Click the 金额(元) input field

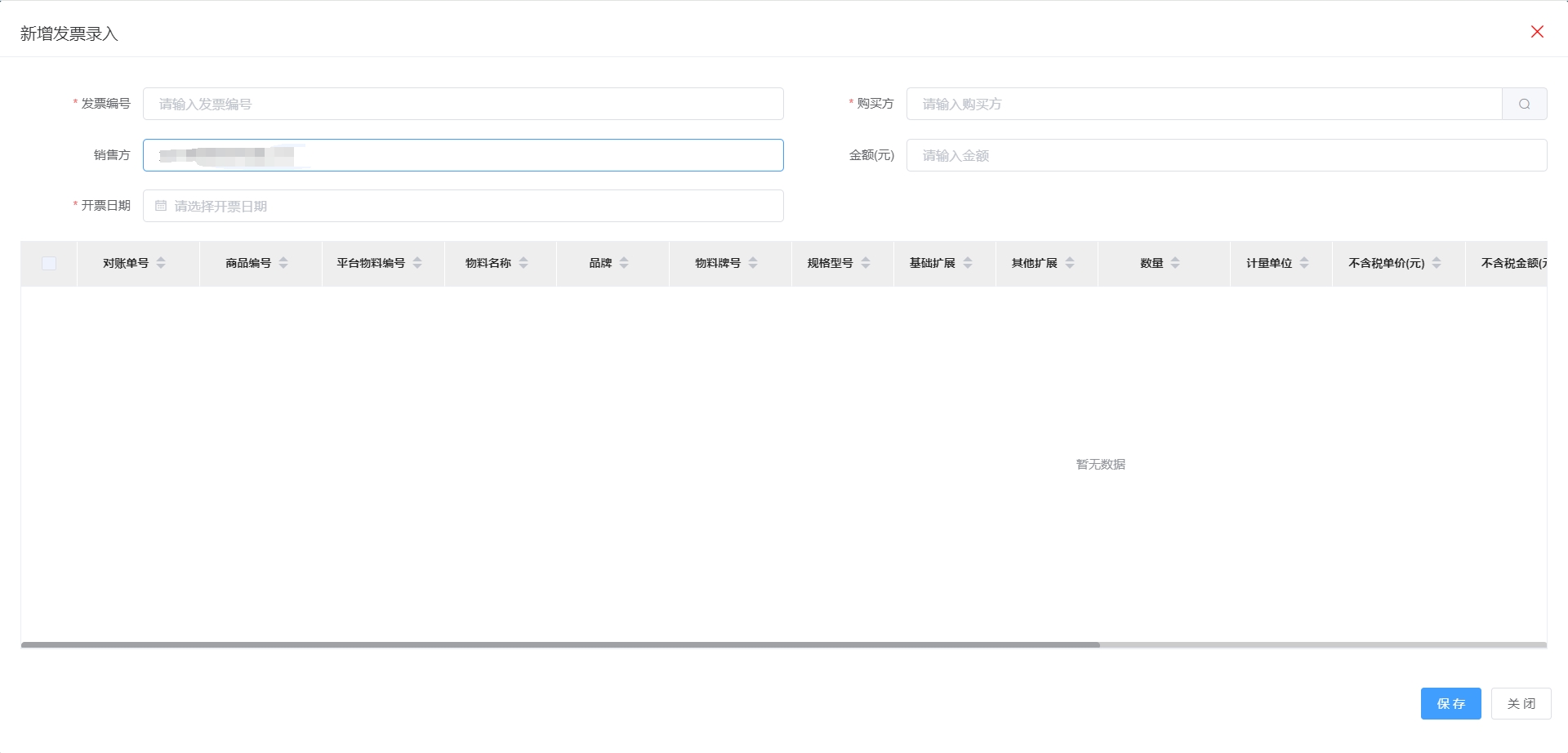tap(1226, 155)
